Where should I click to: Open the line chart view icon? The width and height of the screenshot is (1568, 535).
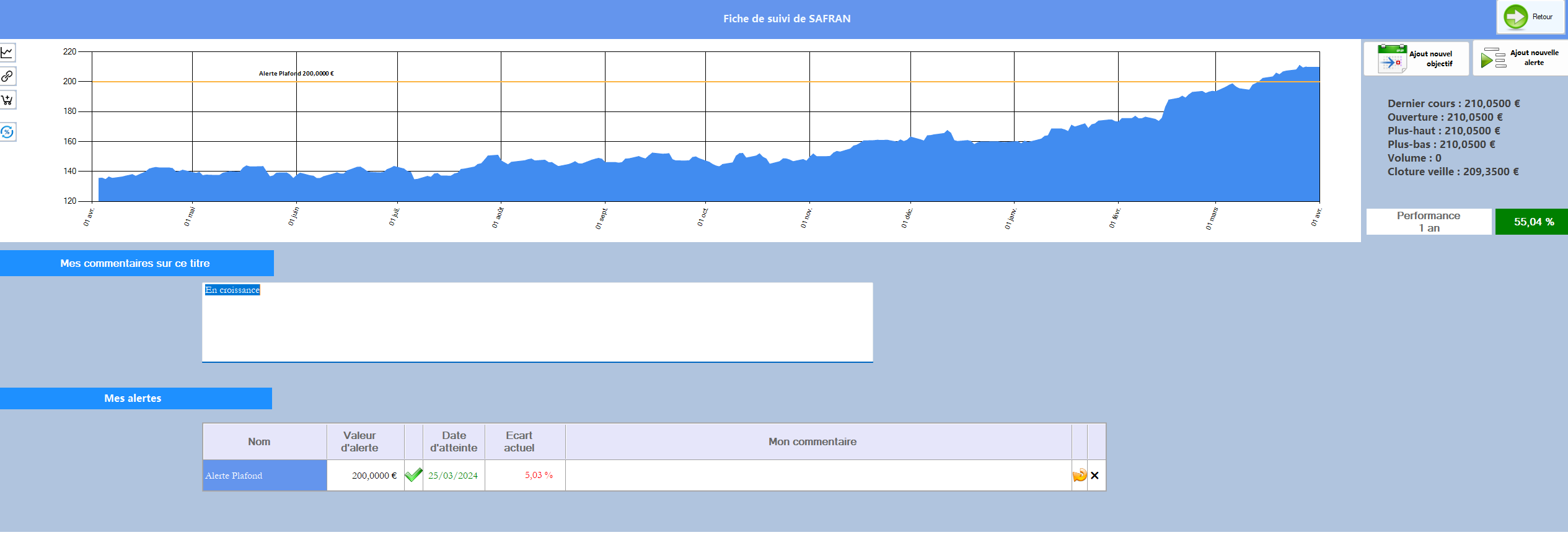point(7,53)
